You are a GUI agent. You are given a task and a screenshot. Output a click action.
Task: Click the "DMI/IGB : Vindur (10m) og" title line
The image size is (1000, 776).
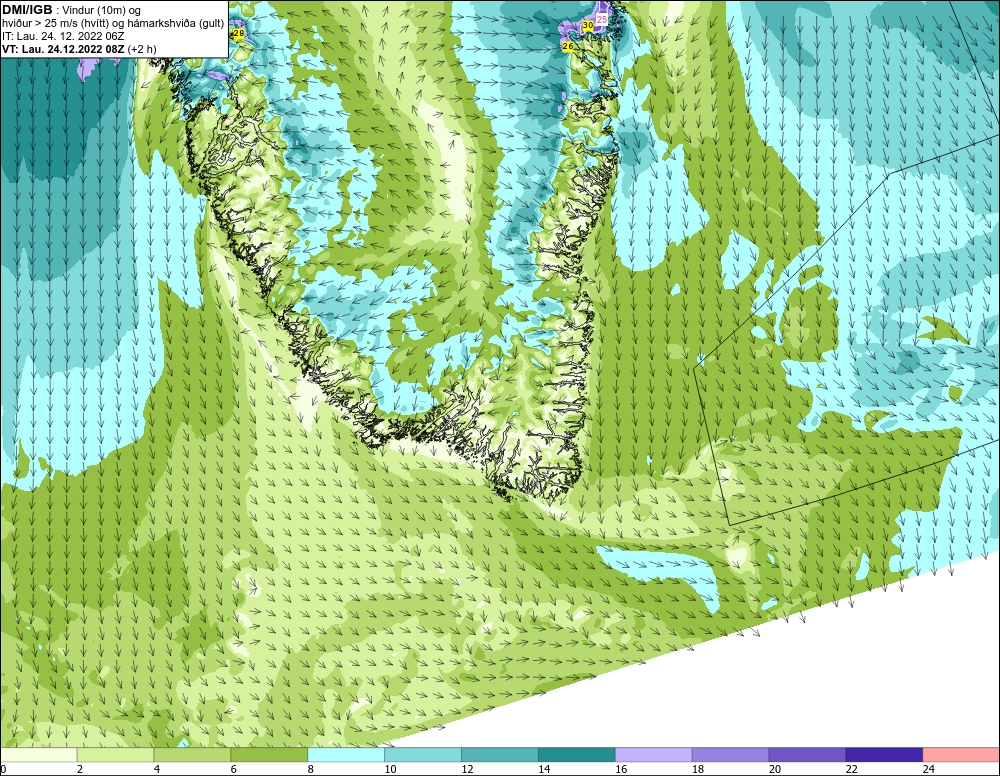tap(72, 10)
